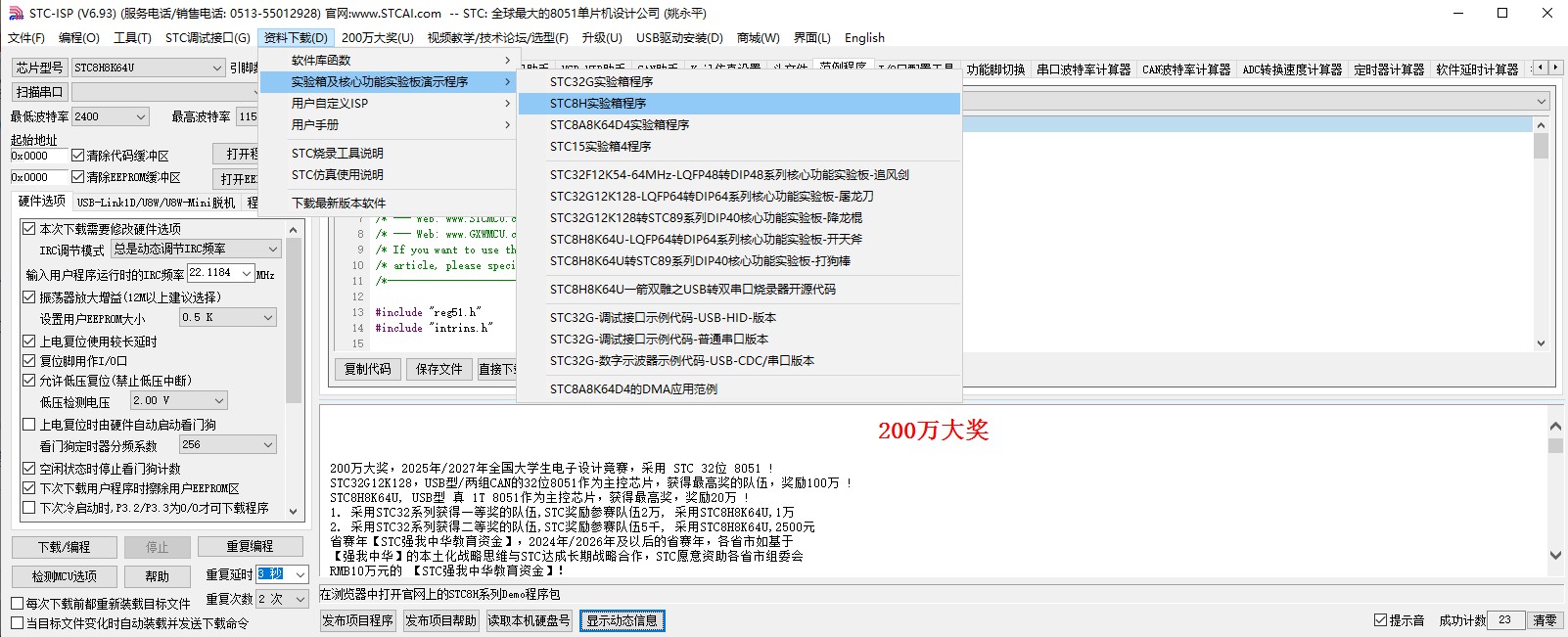
Task: Choose STC8A8K64D4的DMA应用范例
Action: 739,389
